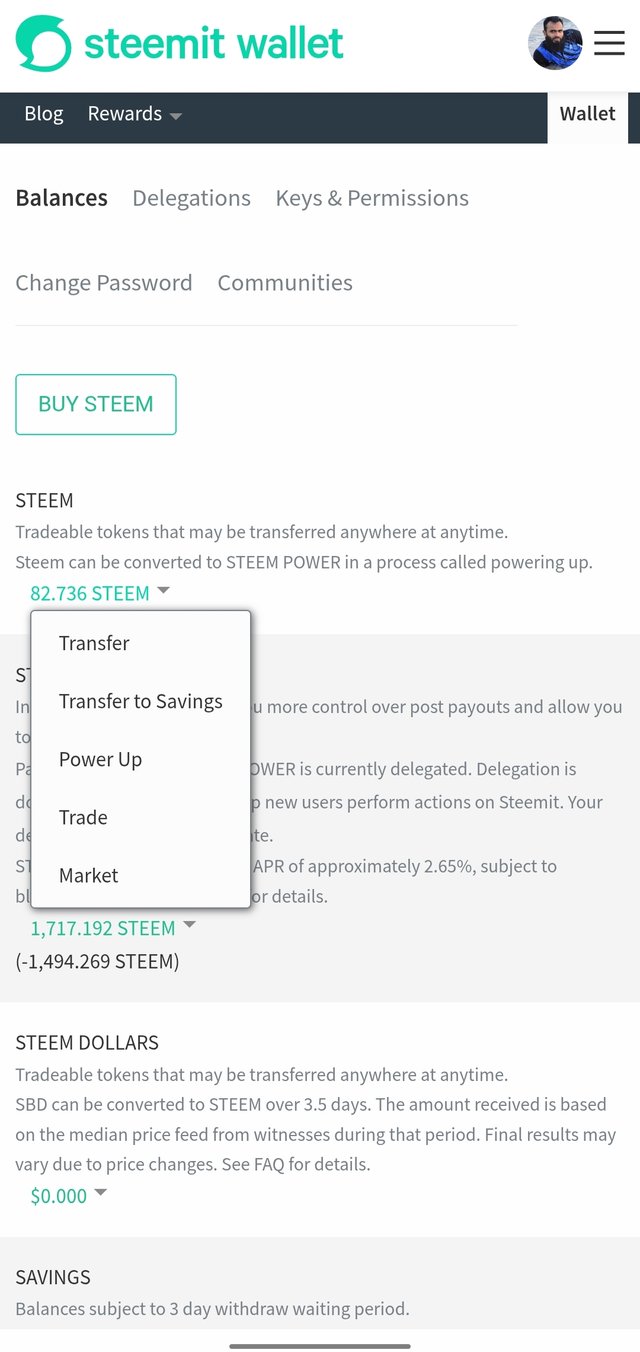Open the Communities link
Screen dimensions: 640x1352
pyautogui.click(x=285, y=283)
